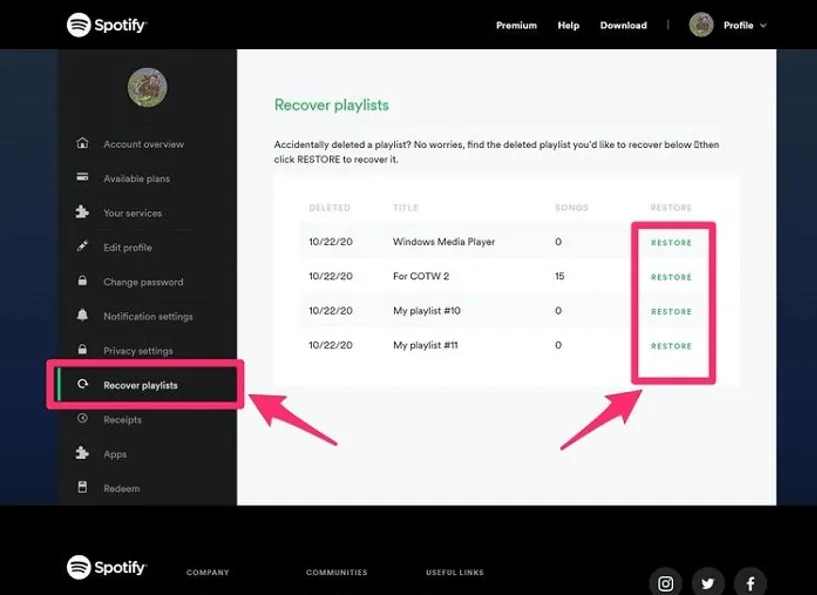Screen dimensions: 817x595
Task: Click the account profile avatar picture
Action: tap(148, 88)
